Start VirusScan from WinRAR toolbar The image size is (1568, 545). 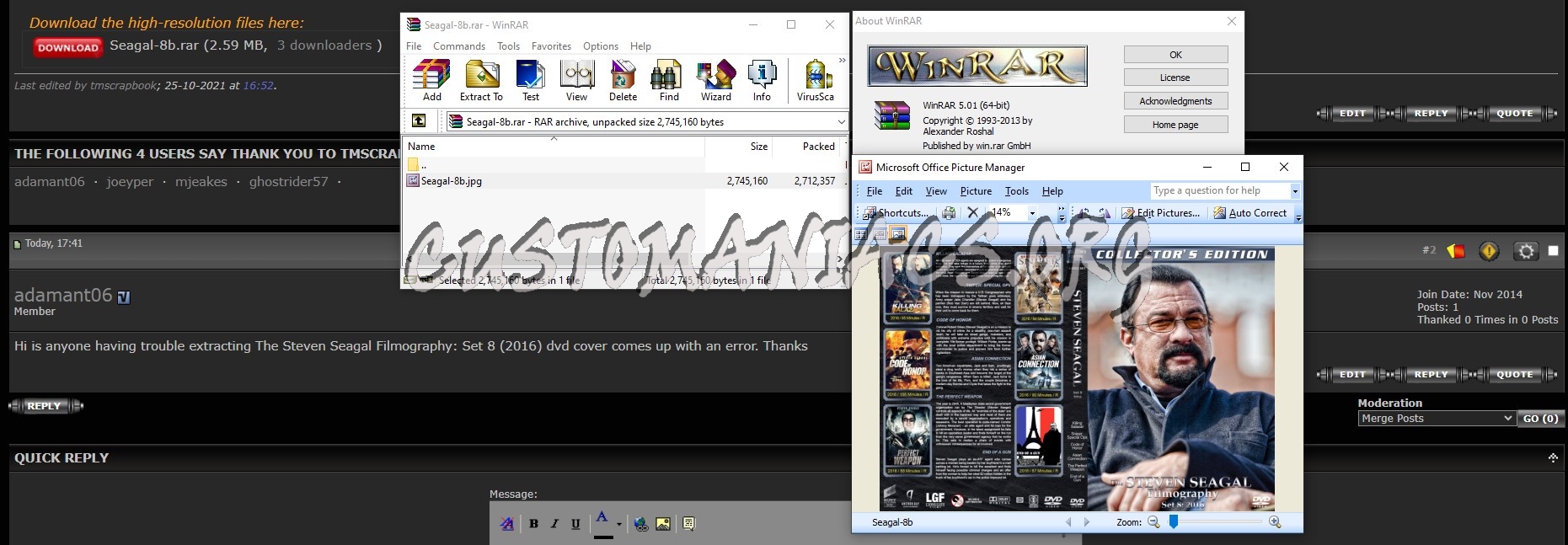(x=816, y=81)
